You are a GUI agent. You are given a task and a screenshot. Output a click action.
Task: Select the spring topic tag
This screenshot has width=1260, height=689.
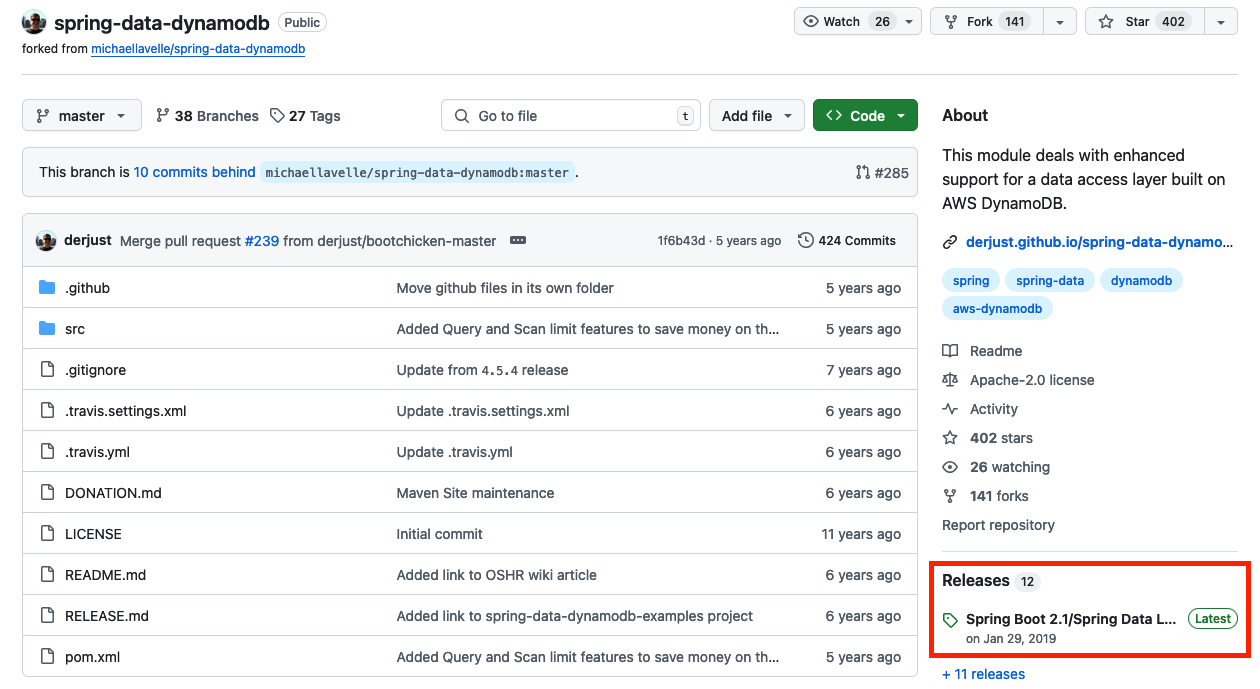click(971, 281)
